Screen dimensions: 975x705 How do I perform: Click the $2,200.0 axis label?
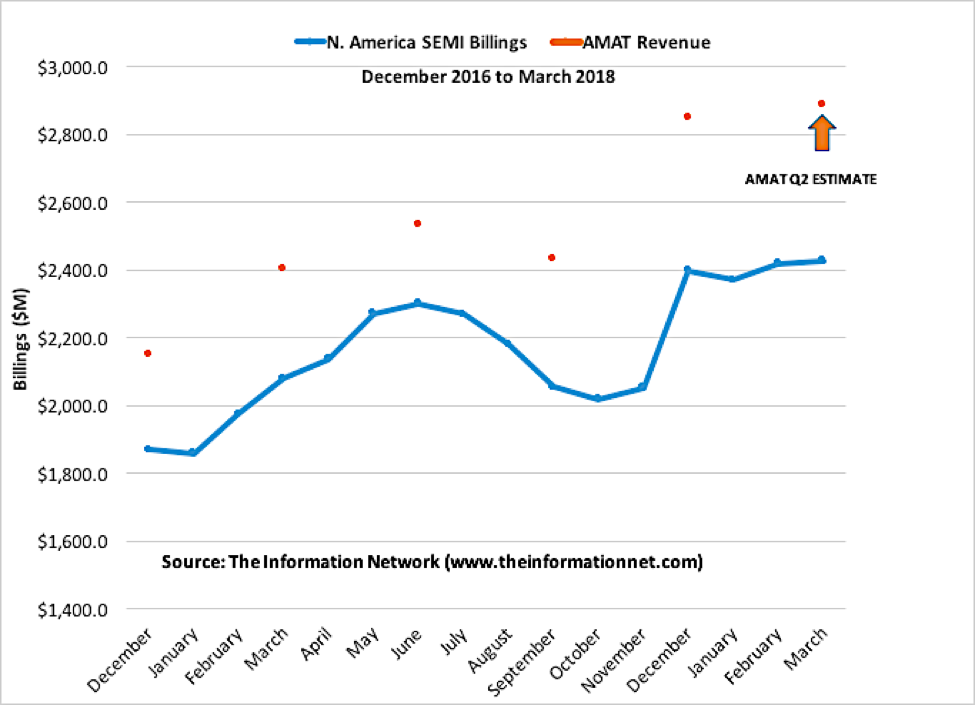(x=72, y=339)
